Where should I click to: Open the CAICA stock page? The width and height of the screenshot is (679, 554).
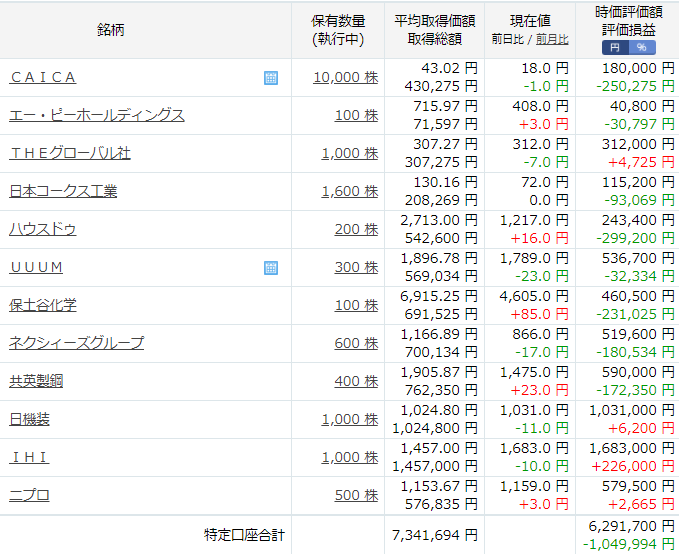43,78
